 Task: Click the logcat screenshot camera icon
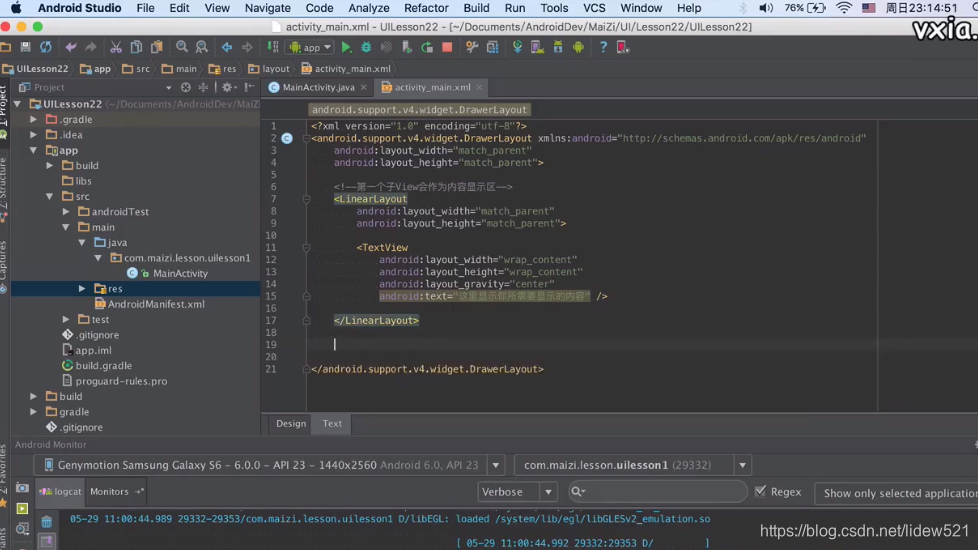coord(22,488)
